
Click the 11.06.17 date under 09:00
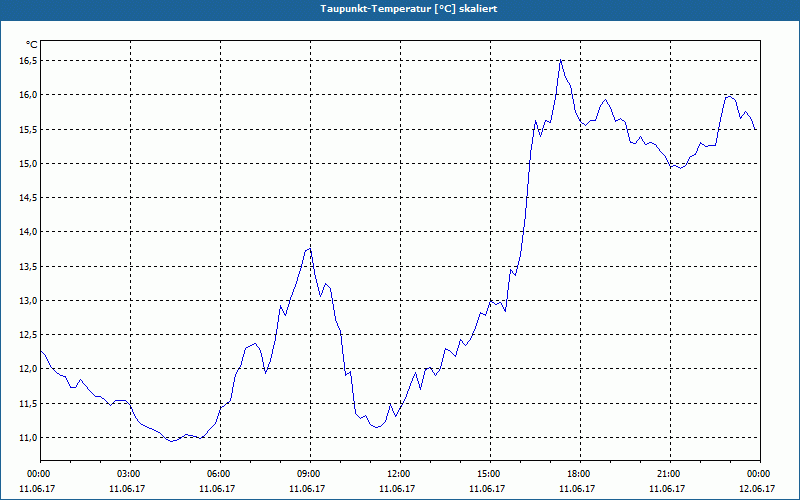click(x=307, y=489)
